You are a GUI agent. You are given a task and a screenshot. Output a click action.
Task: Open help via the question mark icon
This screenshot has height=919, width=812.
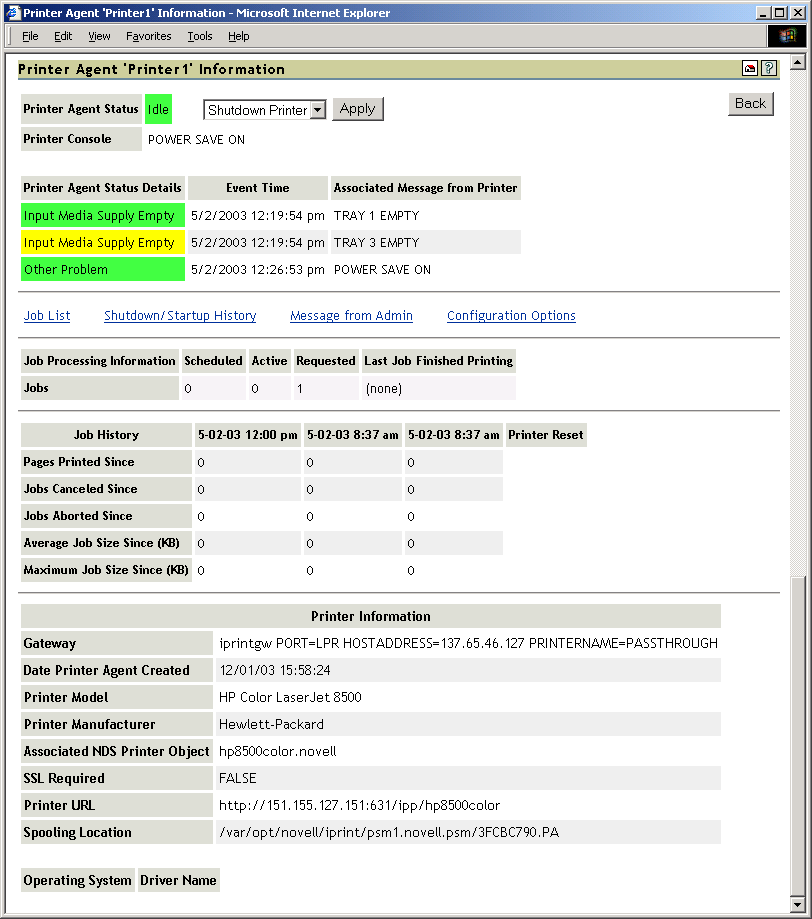pos(768,69)
